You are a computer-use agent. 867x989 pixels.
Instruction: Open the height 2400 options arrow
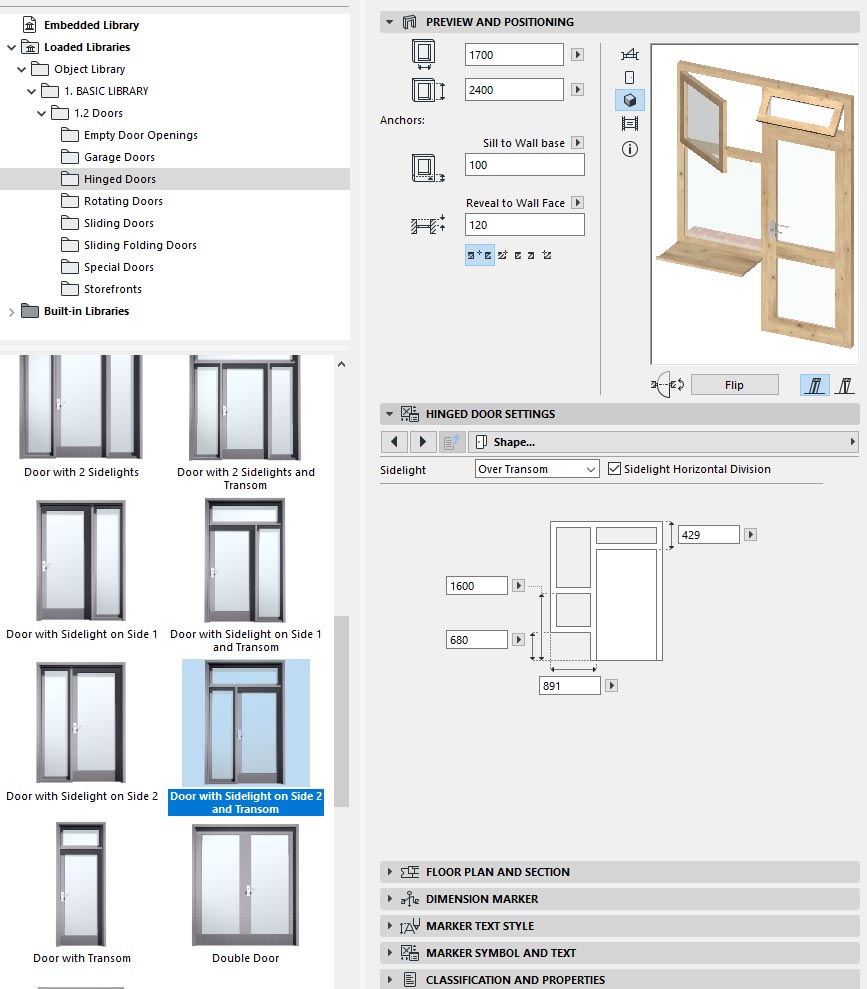click(577, 90)
